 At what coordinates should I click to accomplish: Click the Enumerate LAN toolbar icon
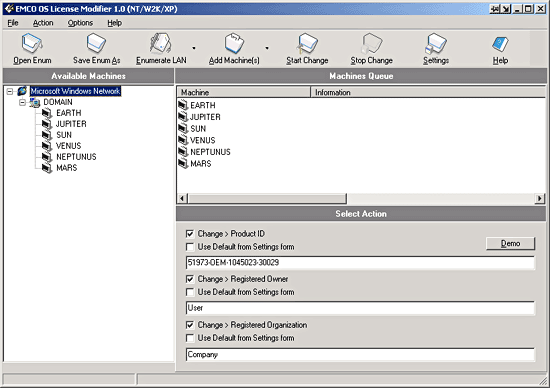point(161,44)
